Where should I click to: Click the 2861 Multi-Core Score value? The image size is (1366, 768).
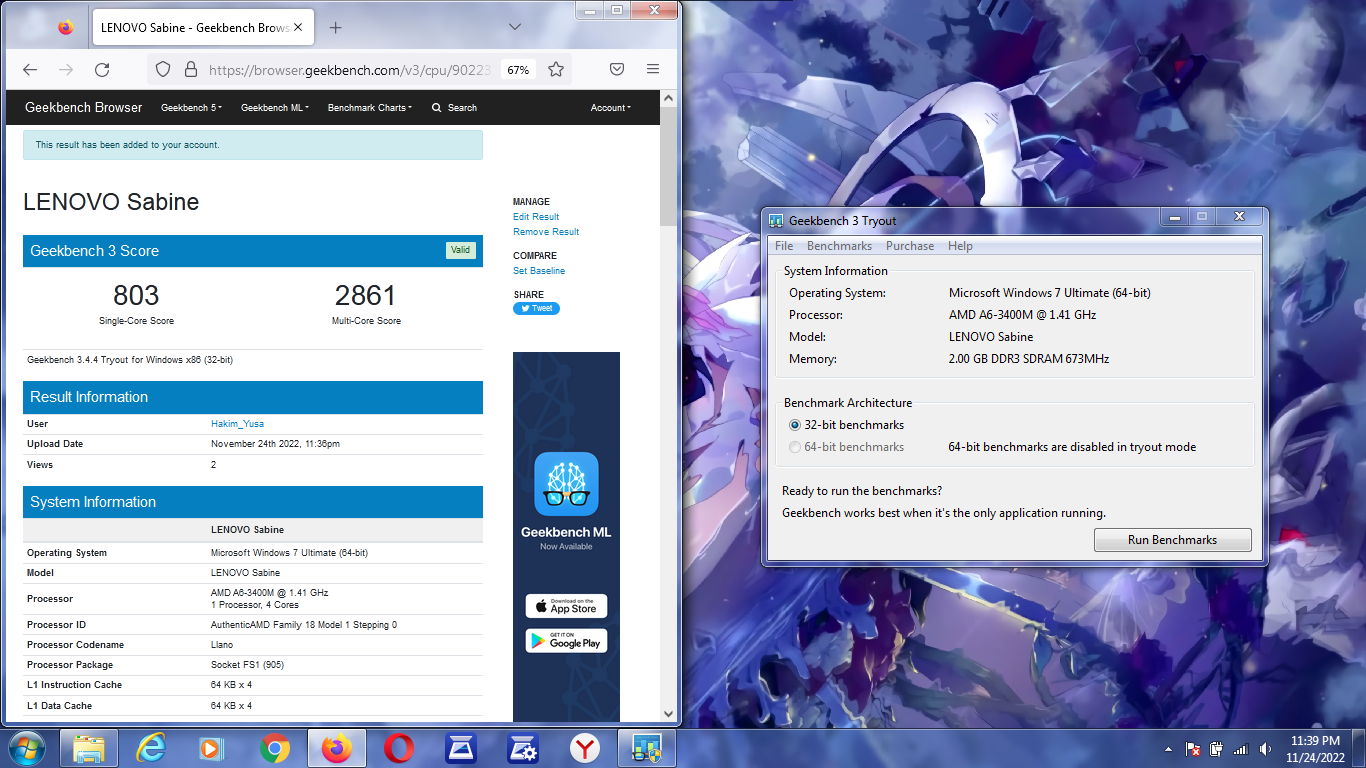[x=366, y=295]
